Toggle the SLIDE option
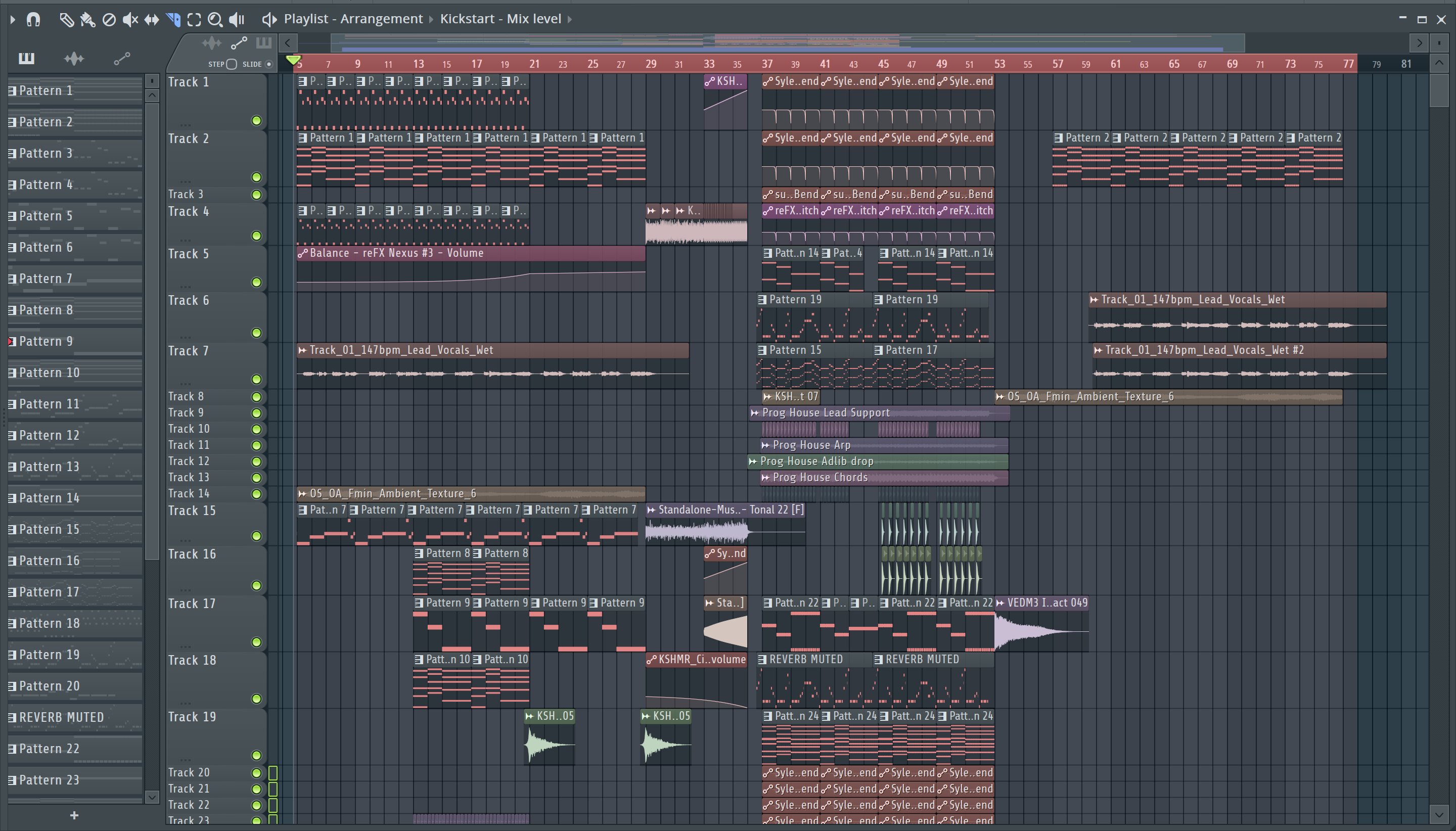The image size is (1456, 831). 269,64
